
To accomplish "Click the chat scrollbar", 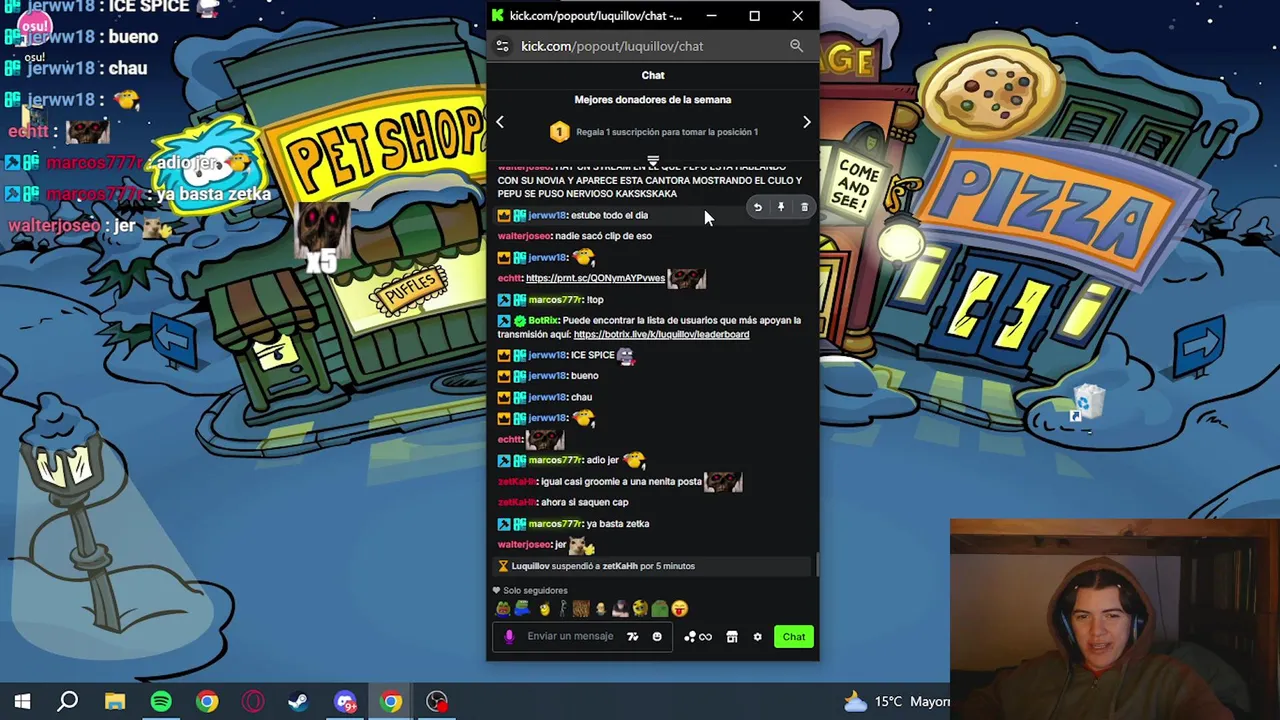I will tap(816, 565).
